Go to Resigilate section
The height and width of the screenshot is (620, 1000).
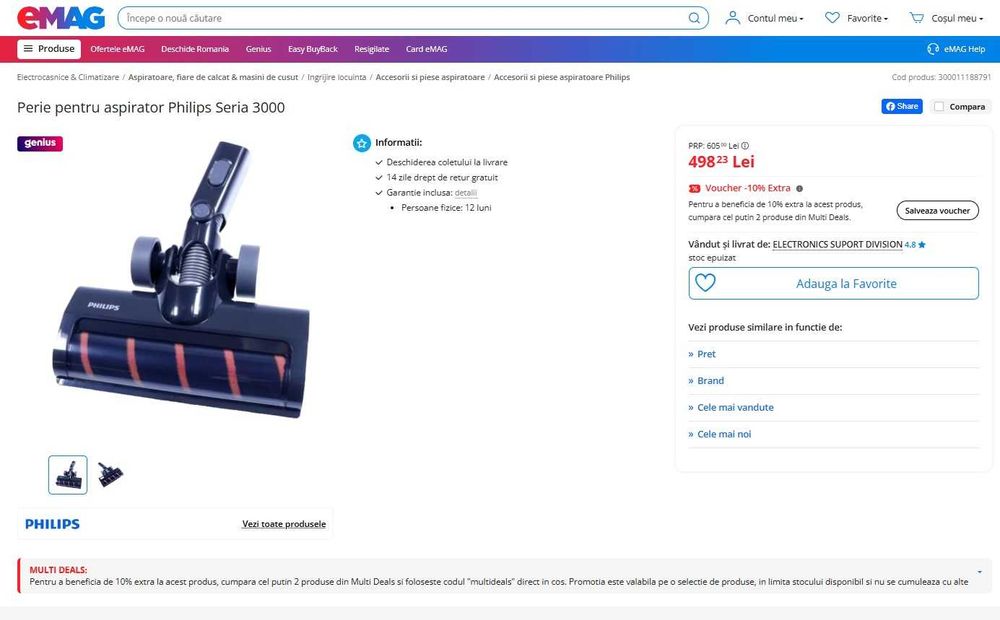372,49
